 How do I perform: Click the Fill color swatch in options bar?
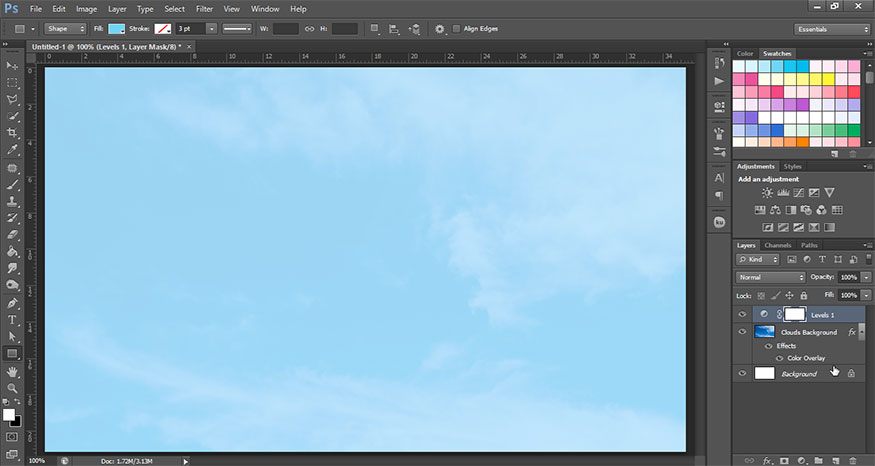tap(116, 29)
